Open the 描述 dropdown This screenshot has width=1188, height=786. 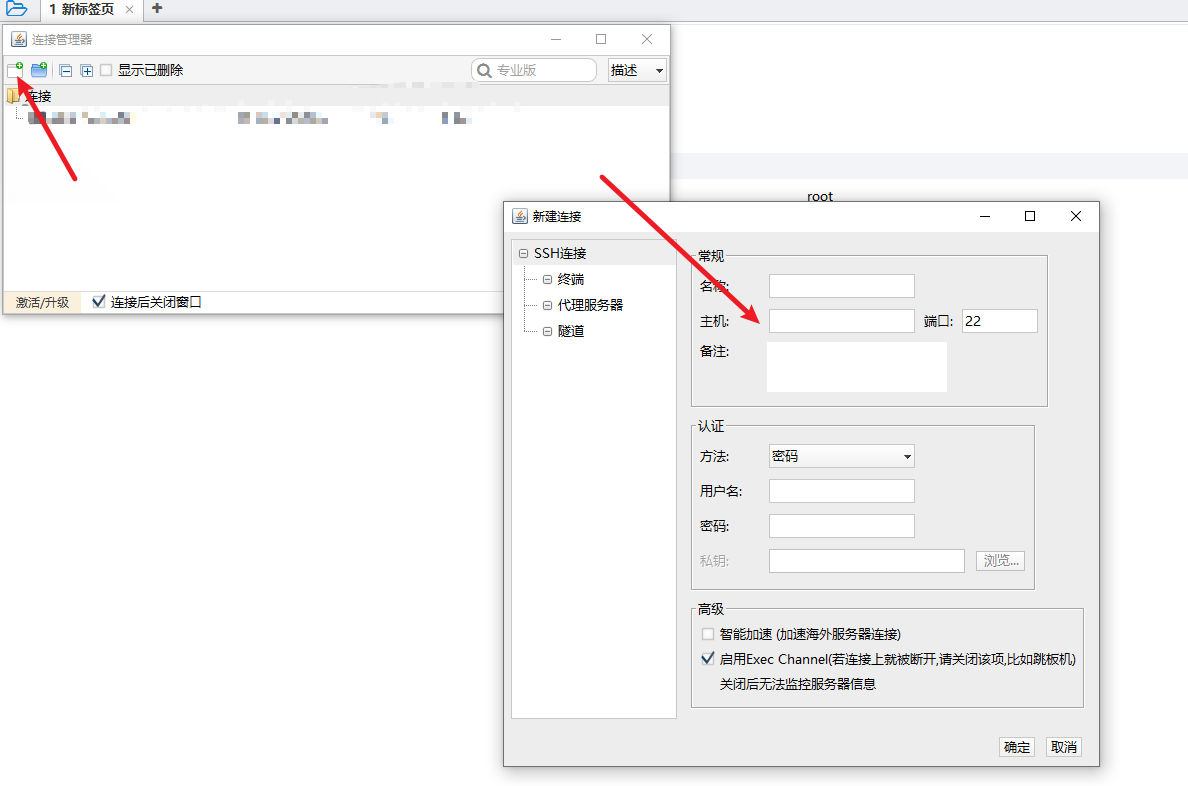[x=637, y=70]
